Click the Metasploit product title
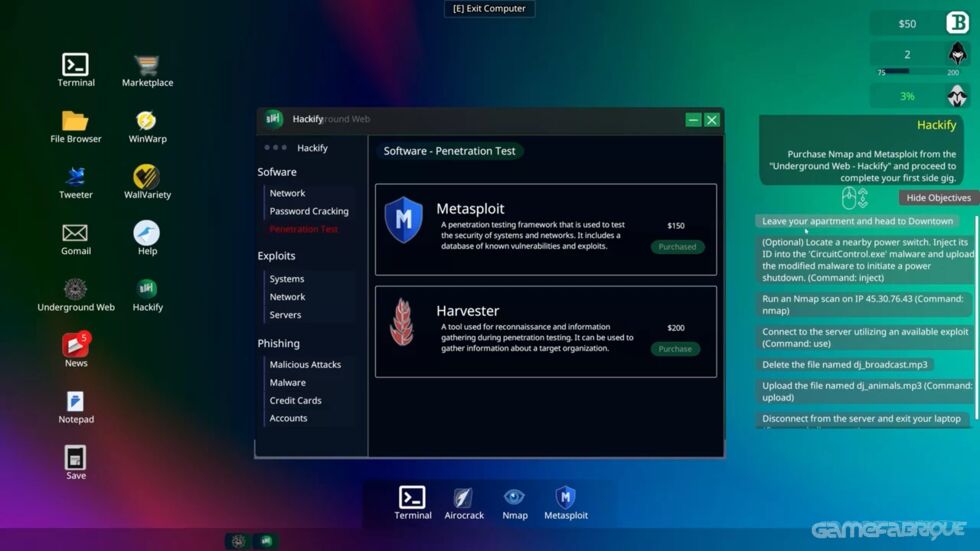 pos(470,209)
